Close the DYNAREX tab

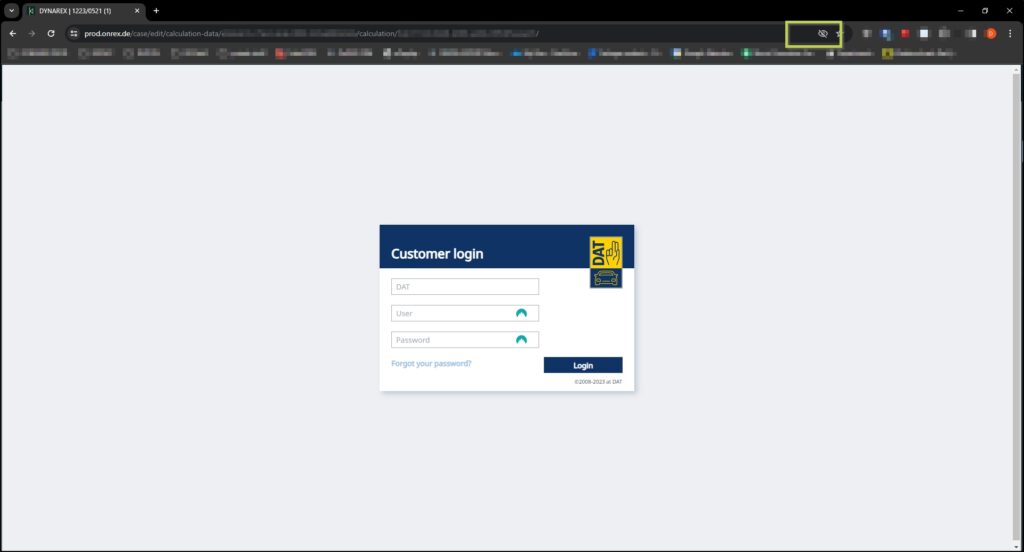click(x=137, y=11)
